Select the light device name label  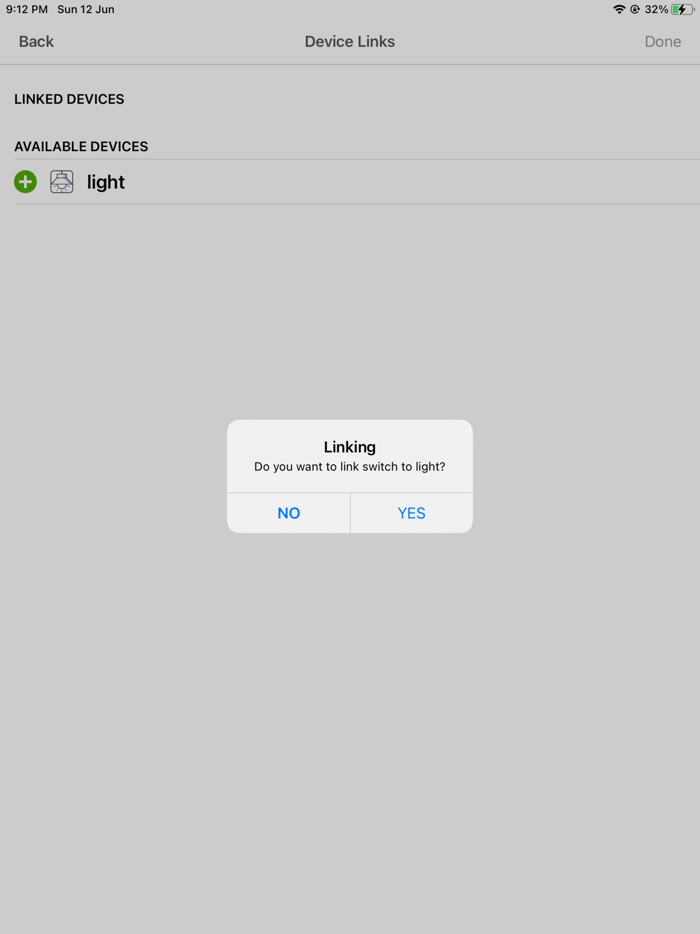(x=106, y=182)
